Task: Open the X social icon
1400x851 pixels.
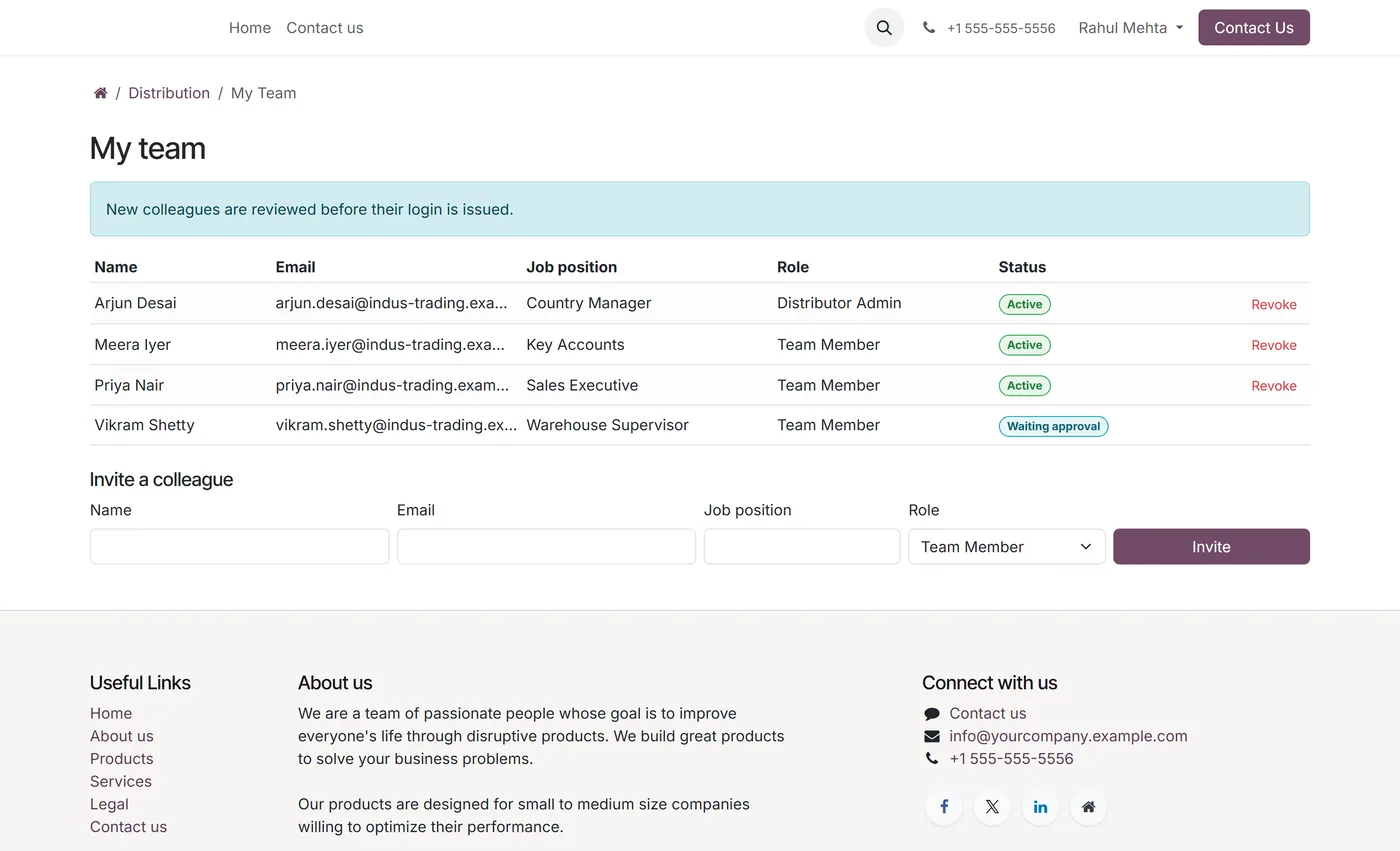Action: pyautogui.click(x=992, y=807)
